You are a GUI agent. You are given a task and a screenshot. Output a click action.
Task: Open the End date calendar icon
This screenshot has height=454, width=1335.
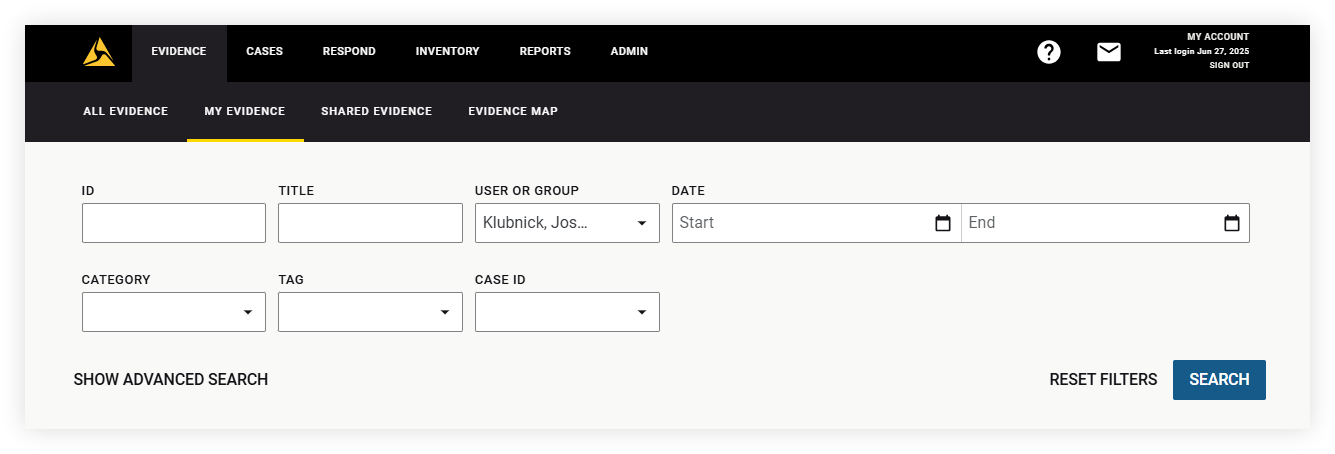tap(1231, 223)
